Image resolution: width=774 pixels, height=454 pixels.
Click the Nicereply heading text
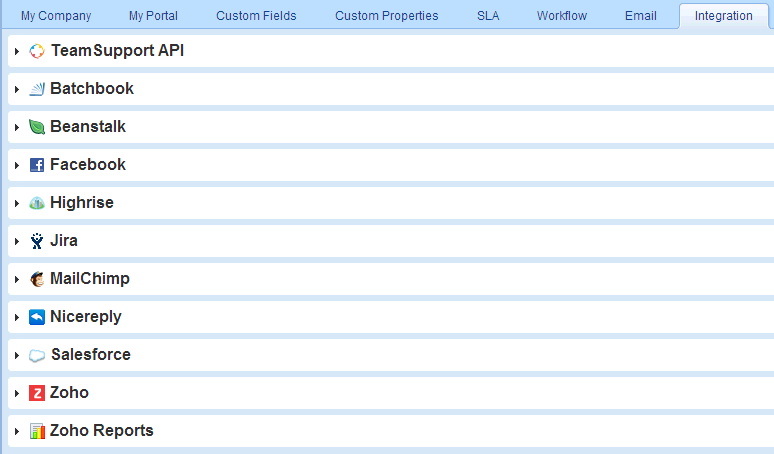tap(86, 317)
